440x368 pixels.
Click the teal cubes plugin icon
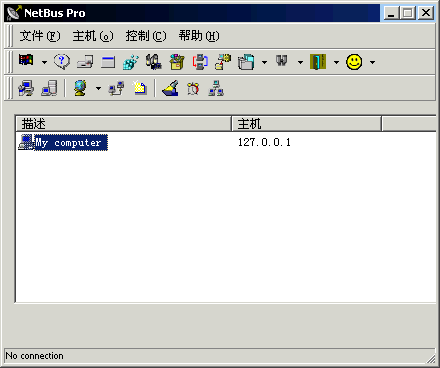coord(131,62)
